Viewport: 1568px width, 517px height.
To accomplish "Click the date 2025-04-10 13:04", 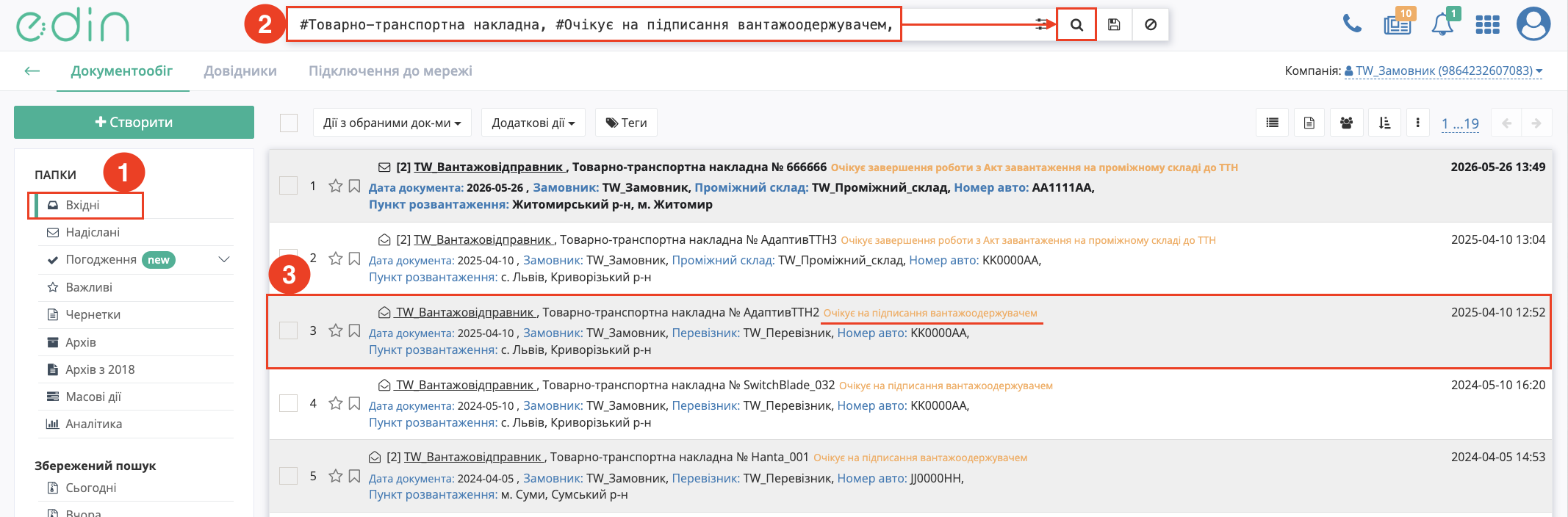I will tap(1498, 239).
